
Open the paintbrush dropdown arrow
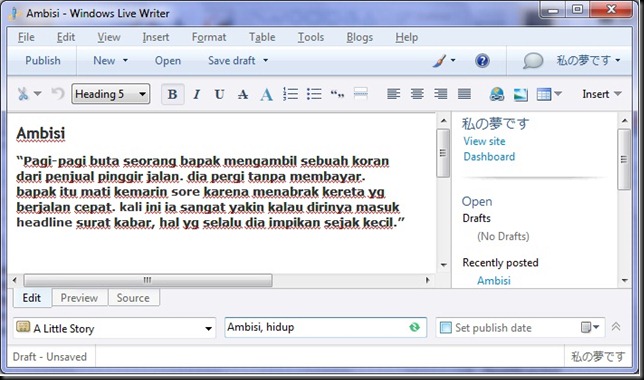tap(453, 60)
